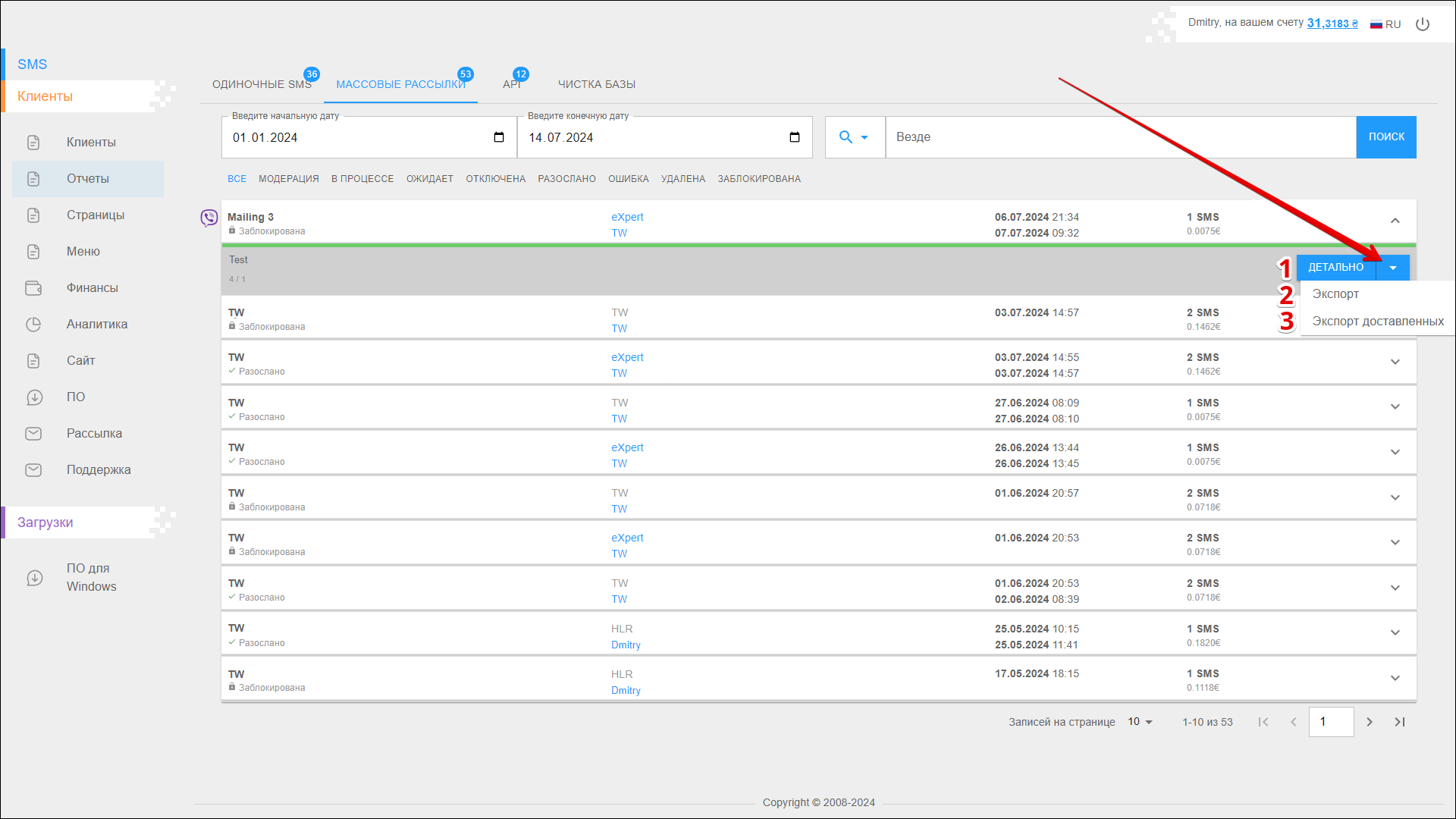Open records per page dropdown showing 10
1456x819 pixels.
pos(1140,722)
